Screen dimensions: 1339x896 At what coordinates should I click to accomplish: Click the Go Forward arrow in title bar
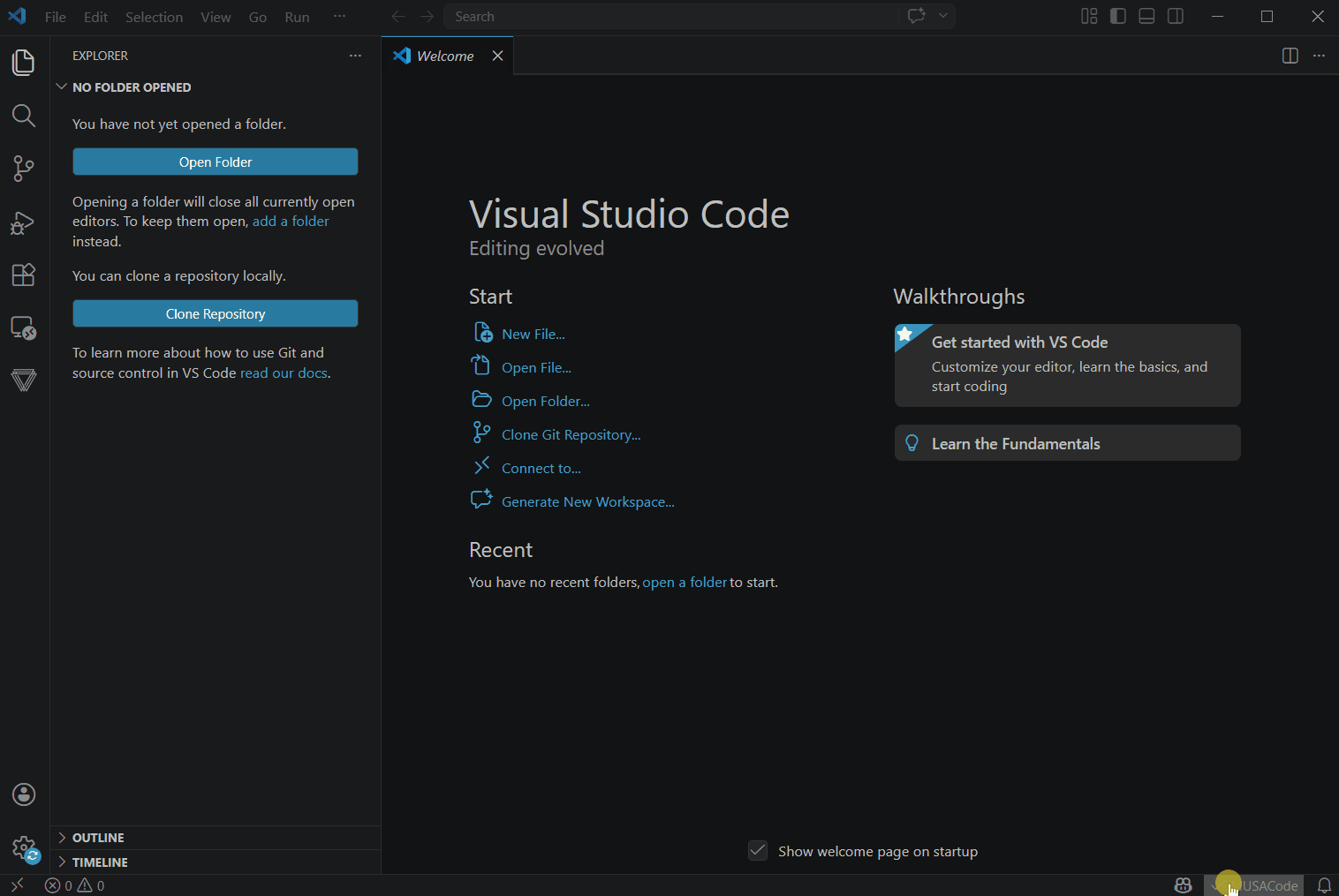click(x=427, y=17)
